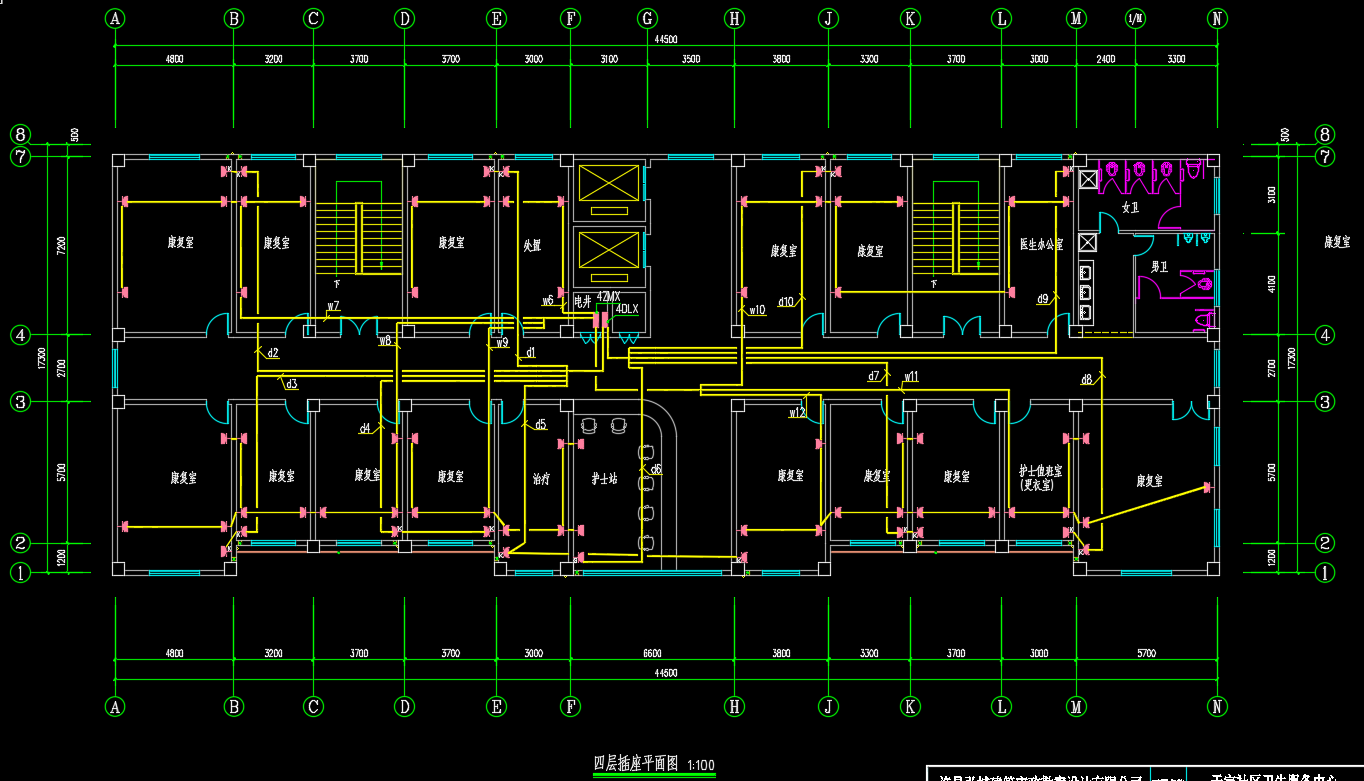
Task: Select the 4DLX panel label
Action: coord(626,309)
